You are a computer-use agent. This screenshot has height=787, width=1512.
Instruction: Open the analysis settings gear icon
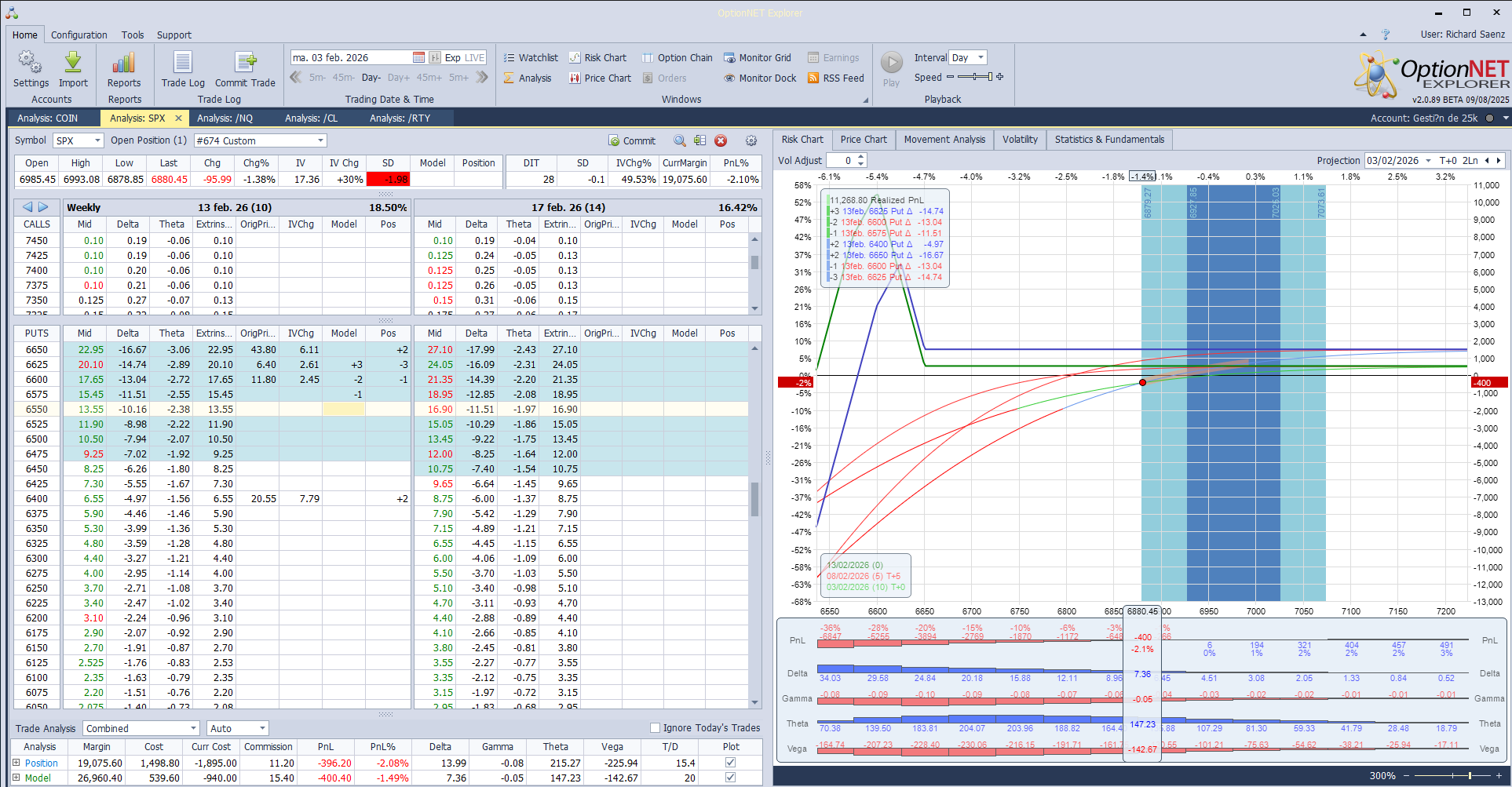tap(751, 140)
